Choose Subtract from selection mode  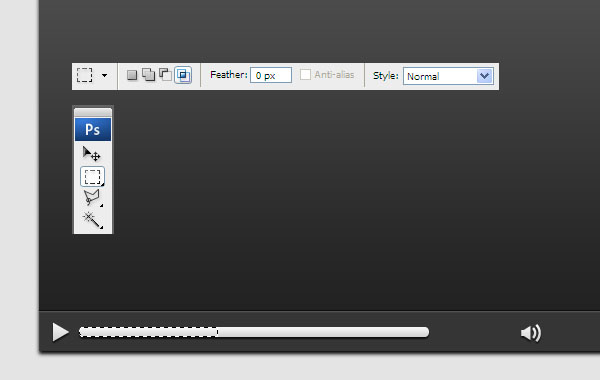pyautogui.click(x=165, y=75)
